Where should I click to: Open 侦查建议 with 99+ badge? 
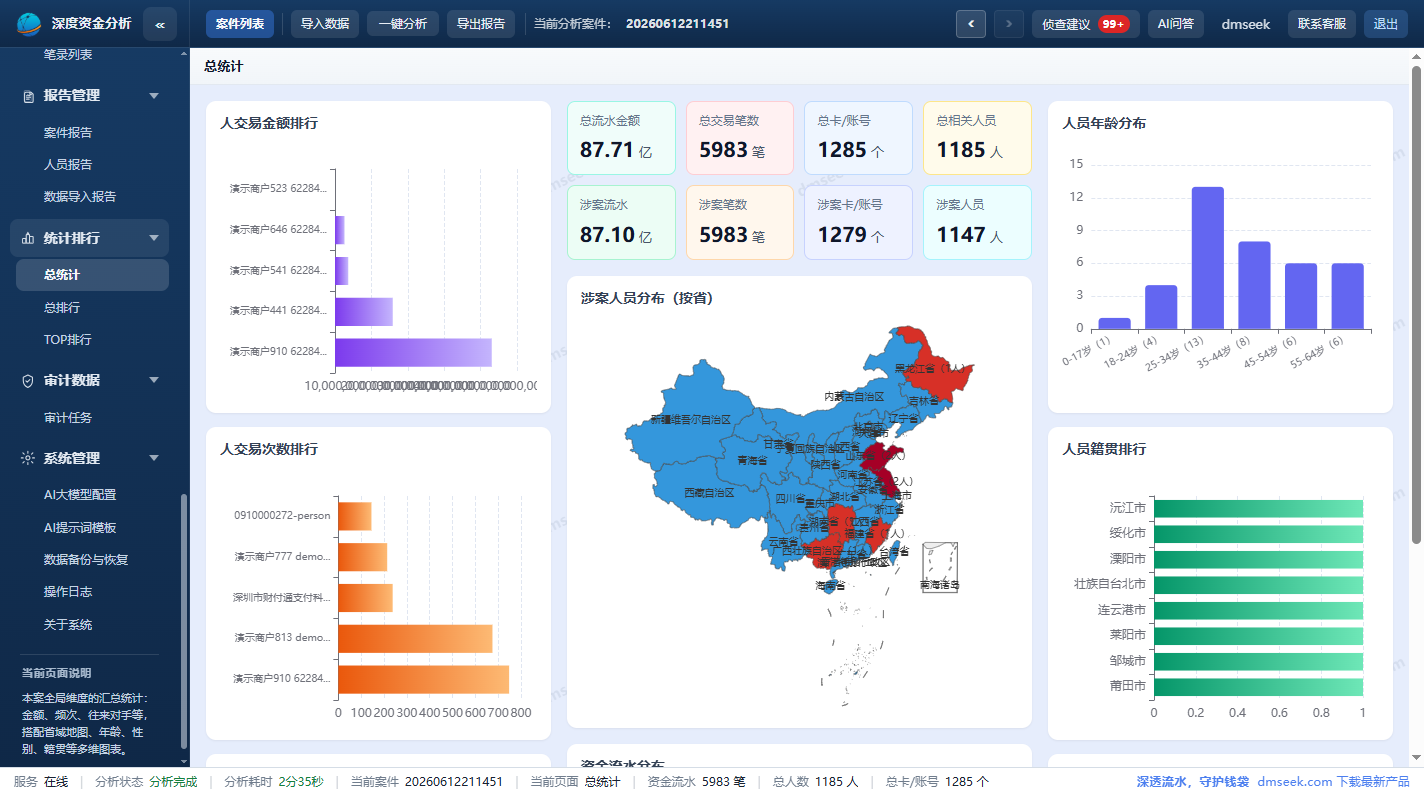[1085, 24]
